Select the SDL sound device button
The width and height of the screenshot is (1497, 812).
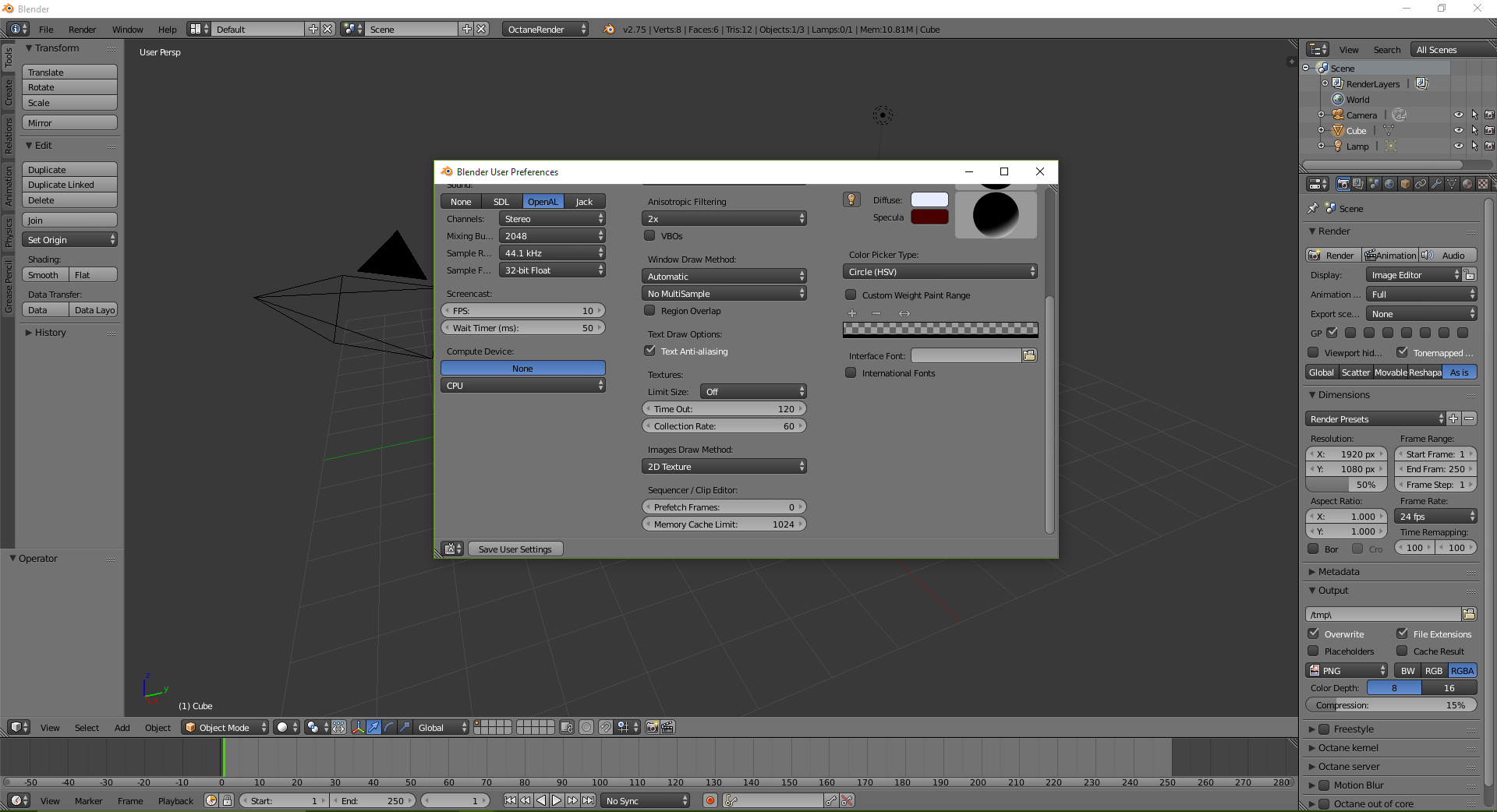click(501, 202)
